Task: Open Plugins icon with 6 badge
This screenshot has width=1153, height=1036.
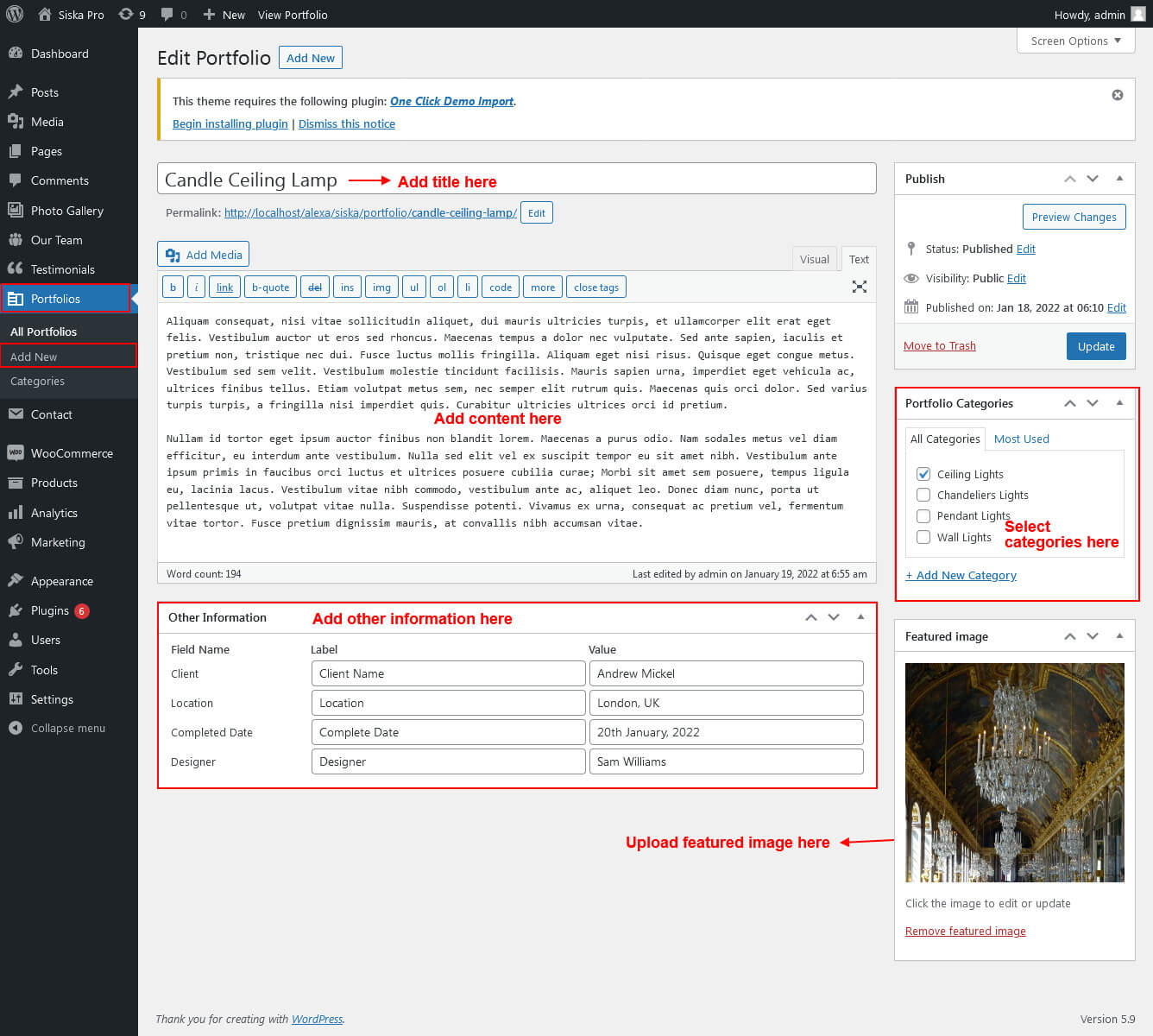Action: click(x=16, y=610)
